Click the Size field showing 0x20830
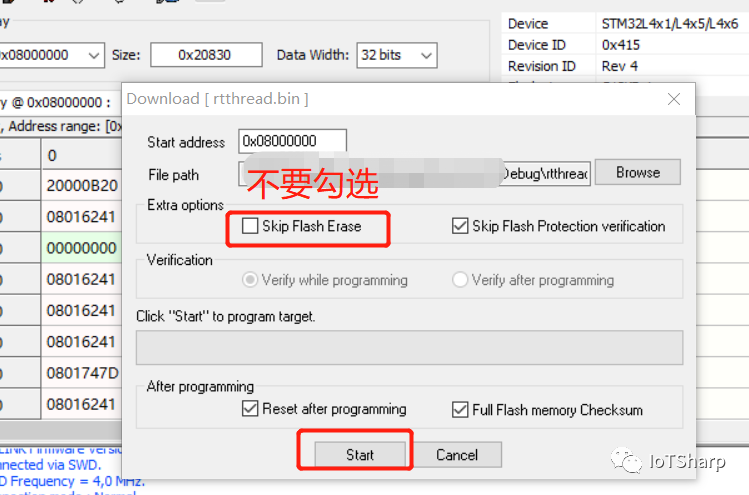 point(206,55)
